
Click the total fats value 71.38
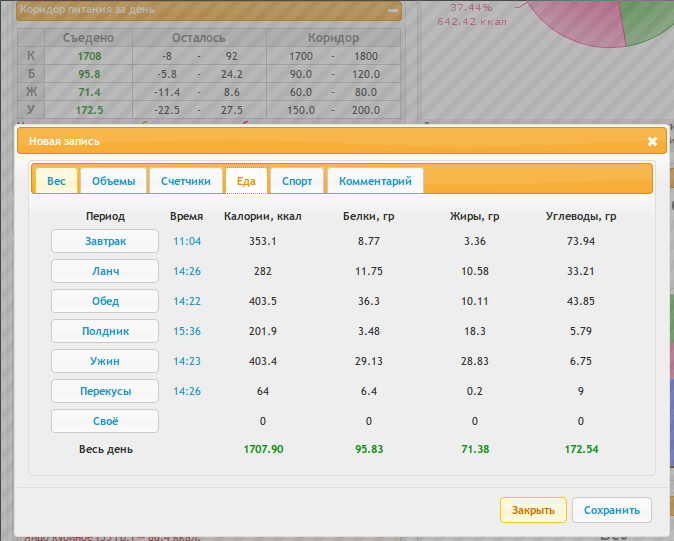tap(475, 449)
